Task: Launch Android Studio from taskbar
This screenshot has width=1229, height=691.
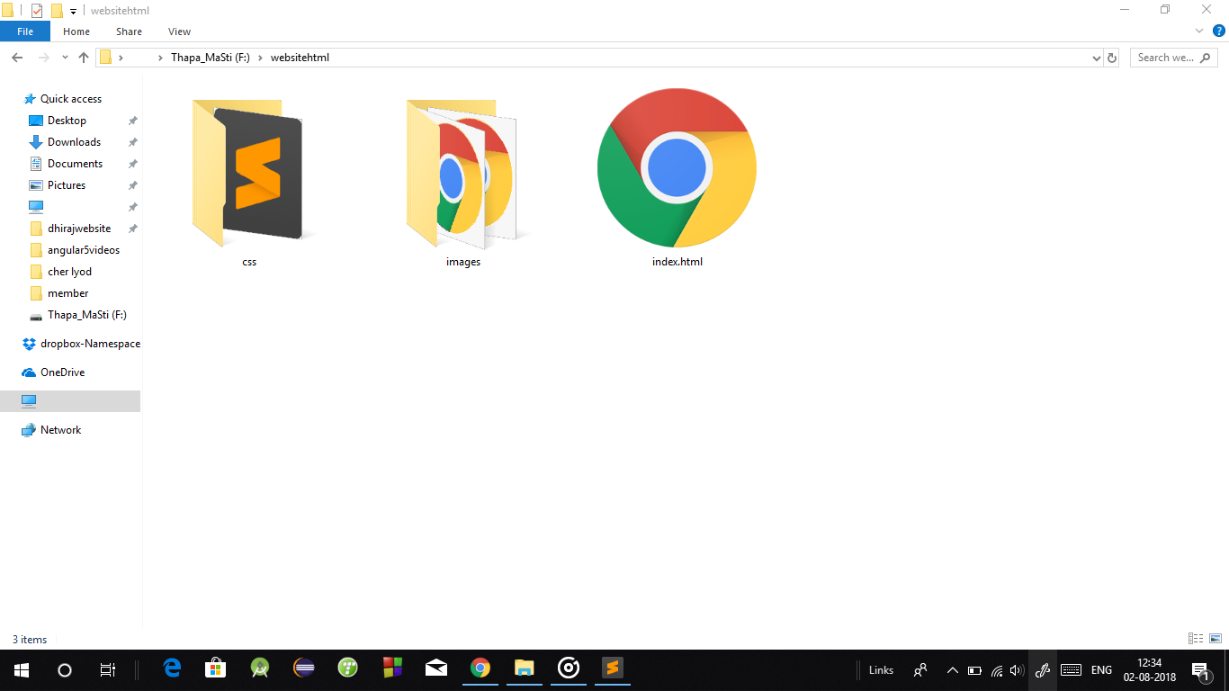Action: (260, 668)
